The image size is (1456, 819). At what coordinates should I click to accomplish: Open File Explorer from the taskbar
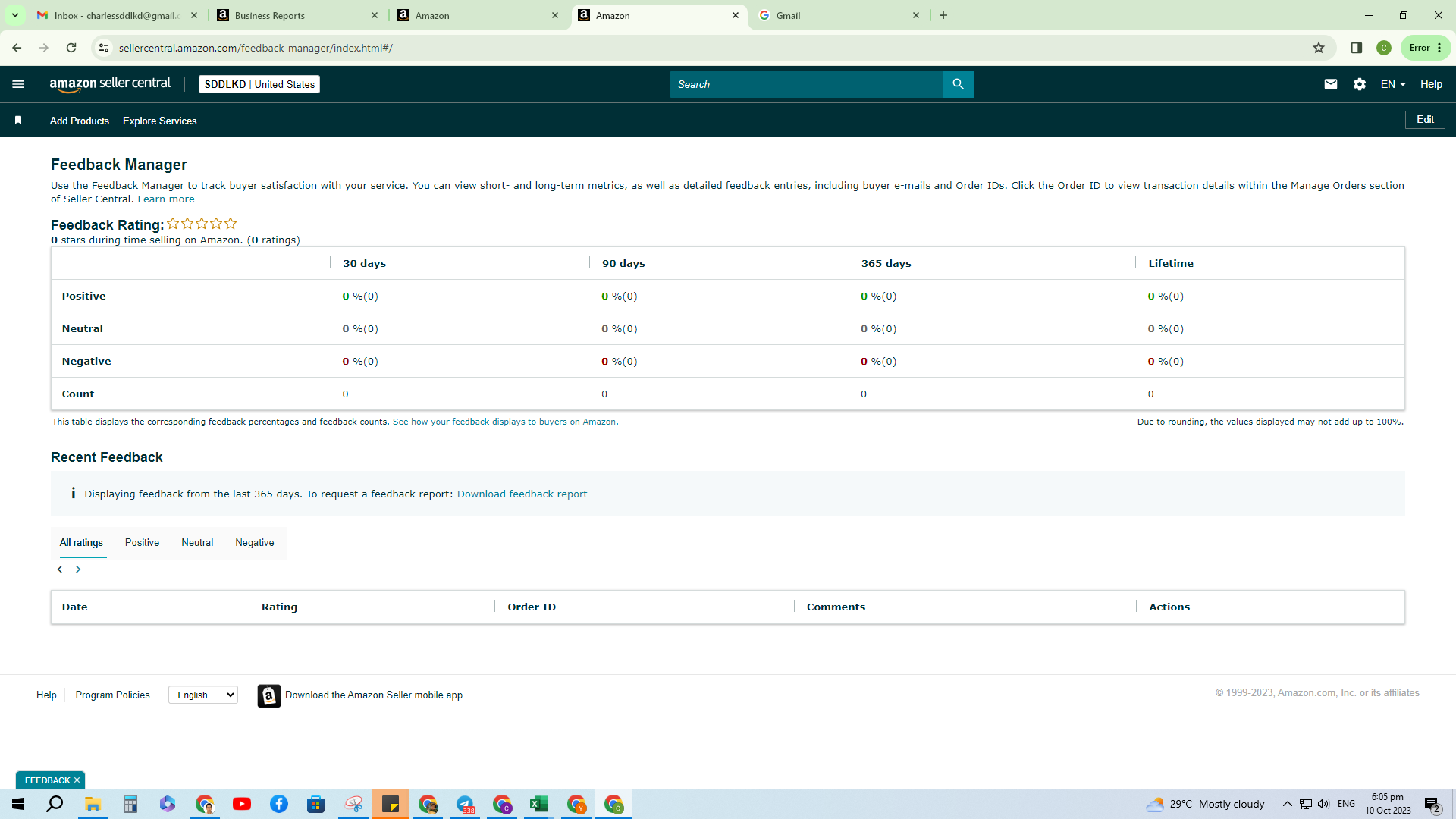point(93,804)
